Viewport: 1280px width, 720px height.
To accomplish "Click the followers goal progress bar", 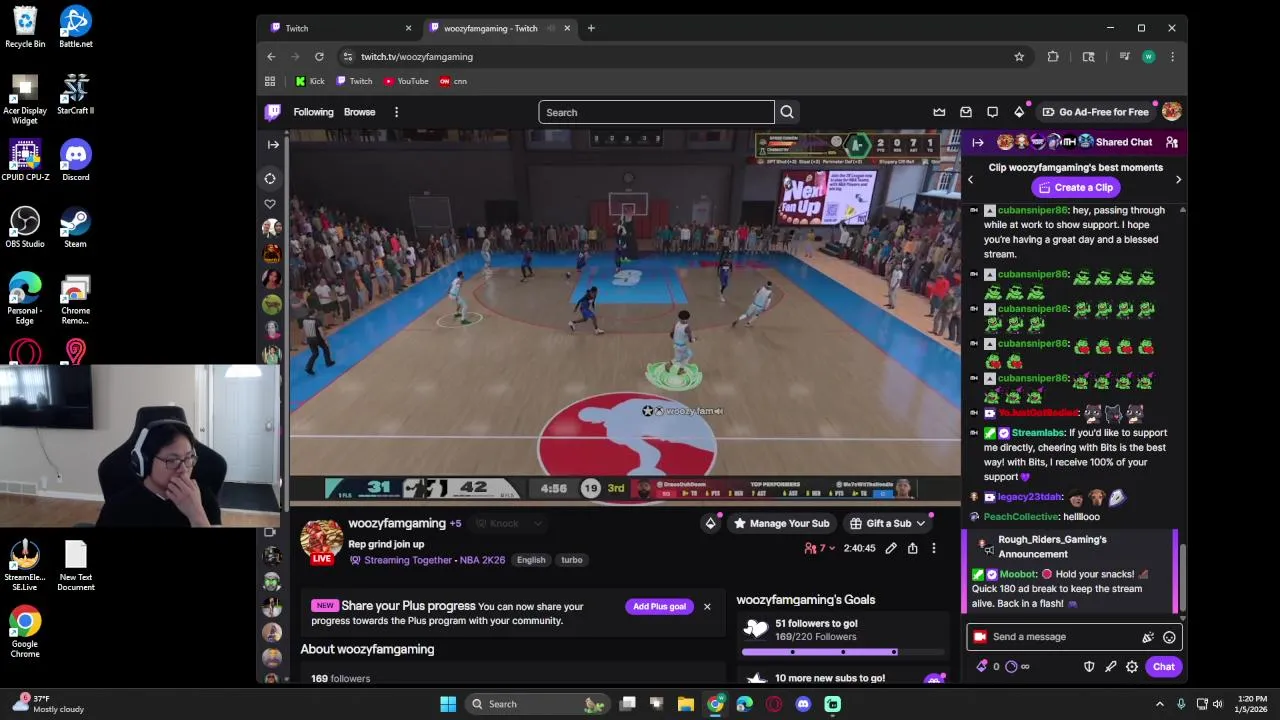I will (845, 652).
